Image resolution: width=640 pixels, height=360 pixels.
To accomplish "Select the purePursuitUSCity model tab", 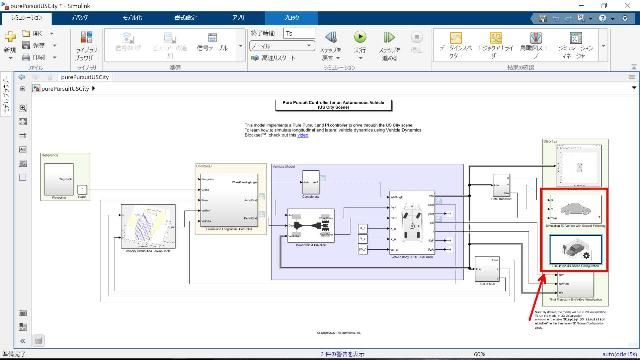I will [x=85, y=77].
